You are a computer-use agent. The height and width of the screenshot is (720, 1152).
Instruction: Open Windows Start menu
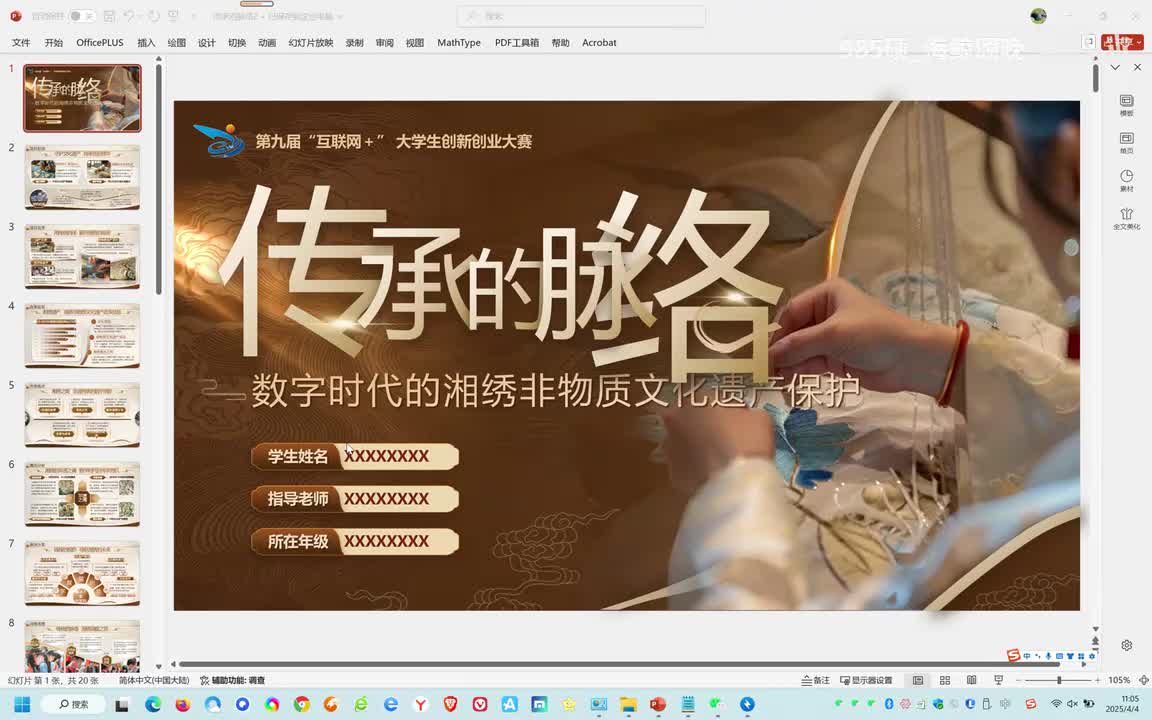point(22,705)
